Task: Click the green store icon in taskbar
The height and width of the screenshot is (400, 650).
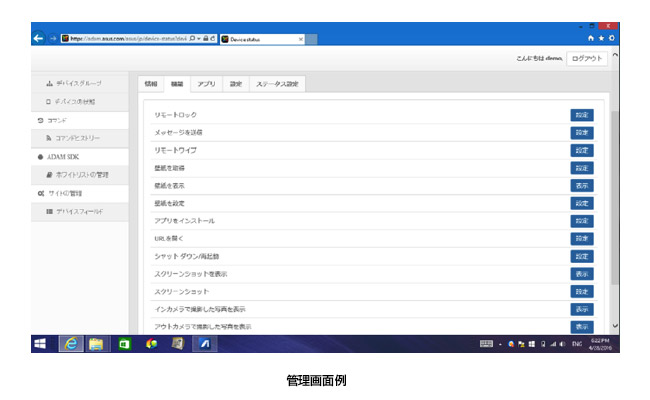Action: (x=125, y=343)
